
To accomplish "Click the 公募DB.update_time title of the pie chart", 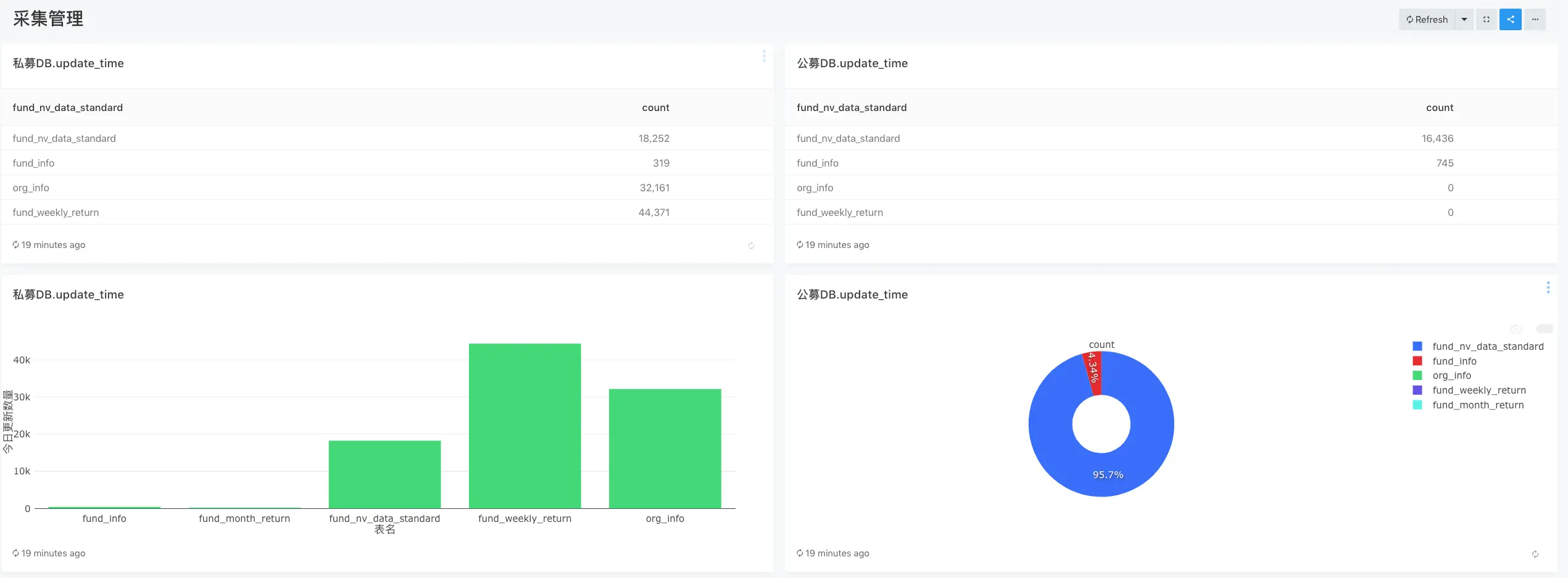I will (x=852, y=294).
